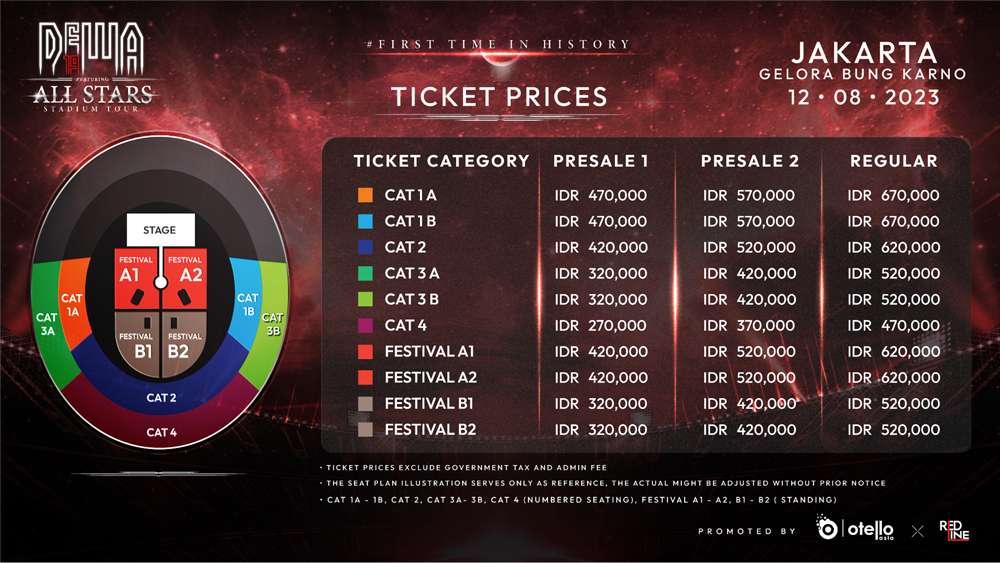Click the light blue CAT 1B swatch

(366, 222)
